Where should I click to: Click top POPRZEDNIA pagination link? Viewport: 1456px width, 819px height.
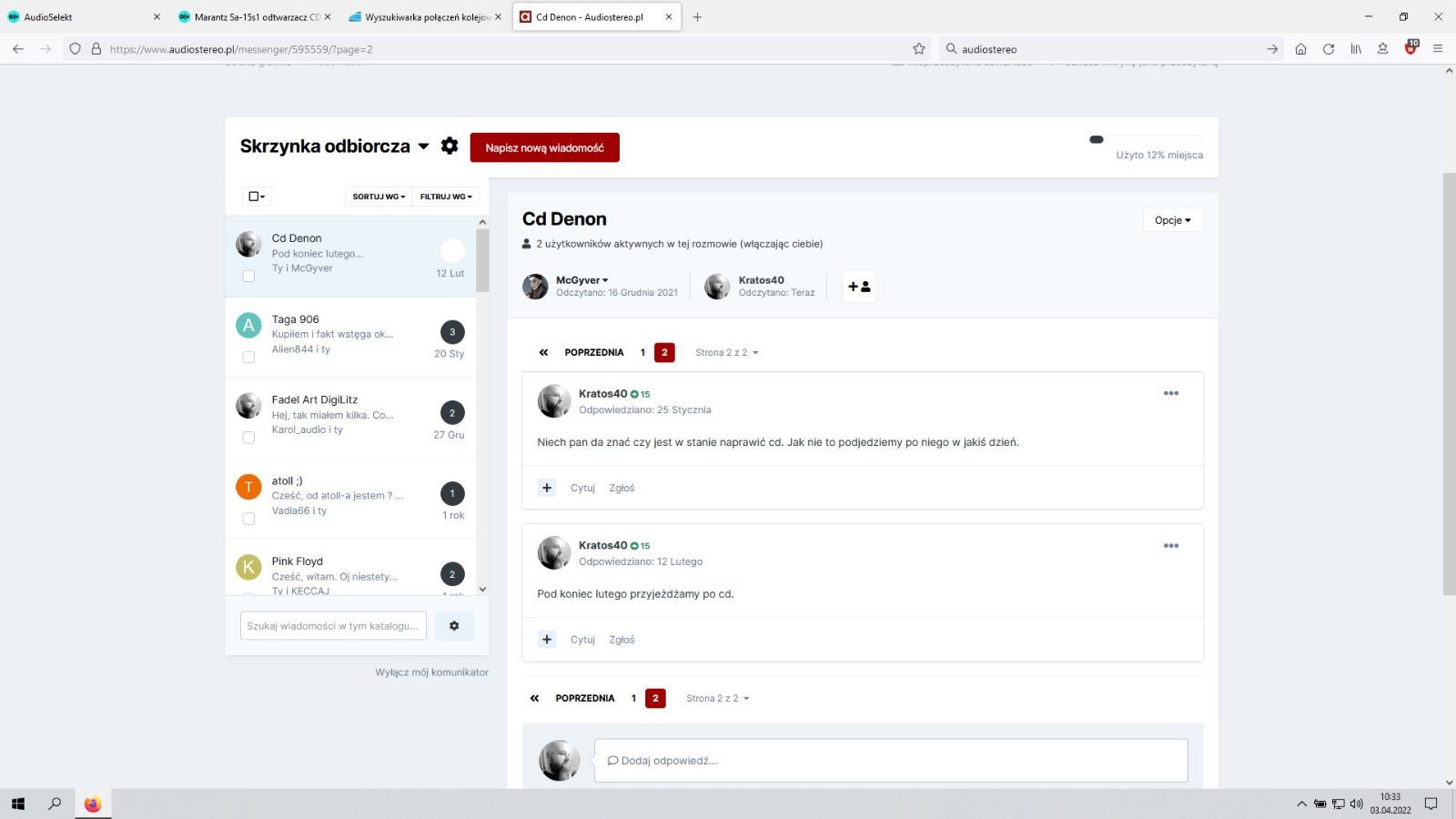pyautogui.click(x=594, y=352)
